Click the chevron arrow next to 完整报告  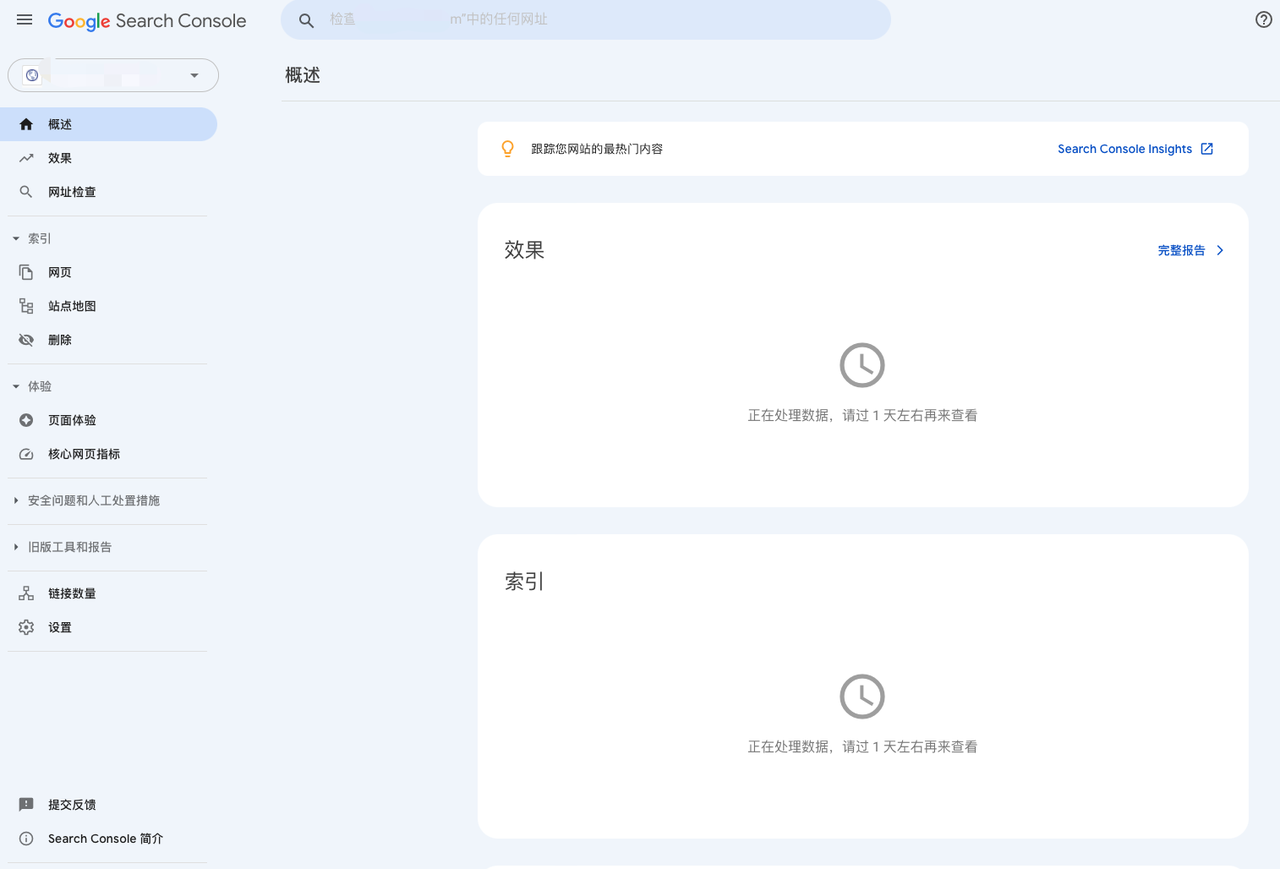pyautogui.click(x=1220, y=250)
